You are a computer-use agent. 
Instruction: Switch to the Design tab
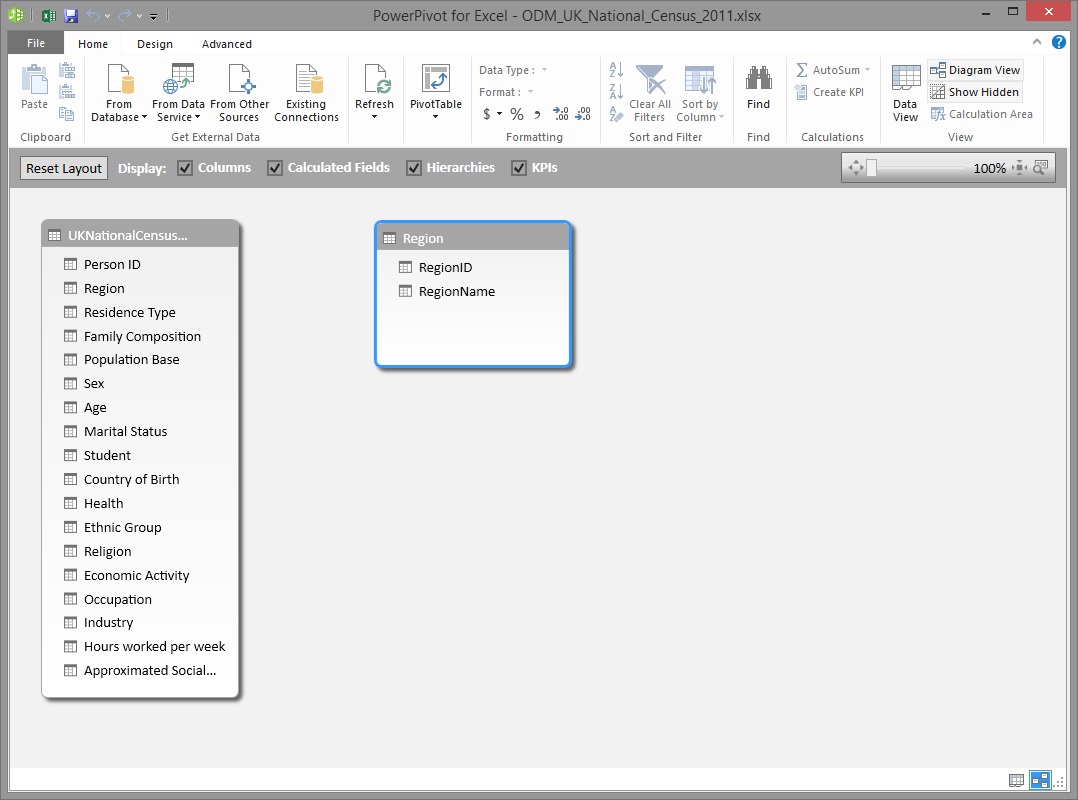pyautogui.click(x=155, y=44)
